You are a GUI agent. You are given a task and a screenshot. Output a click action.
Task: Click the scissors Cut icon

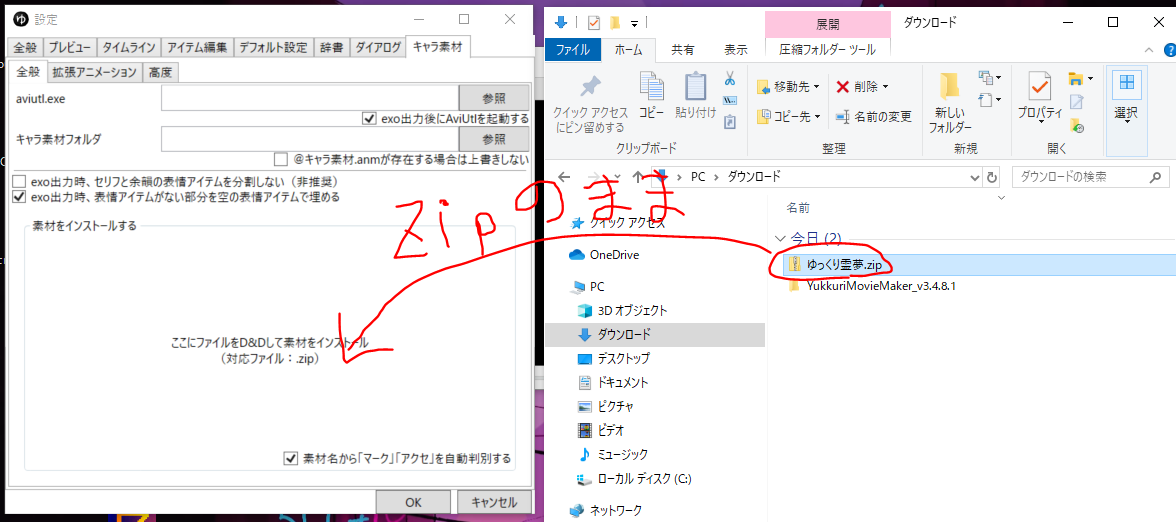pos(730,78)
